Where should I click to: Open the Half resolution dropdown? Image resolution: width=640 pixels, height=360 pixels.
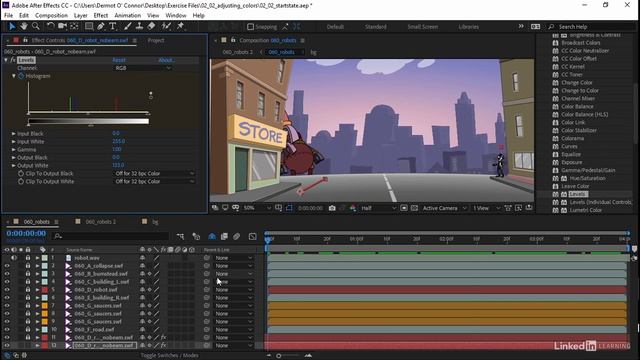tap(378, 208)
